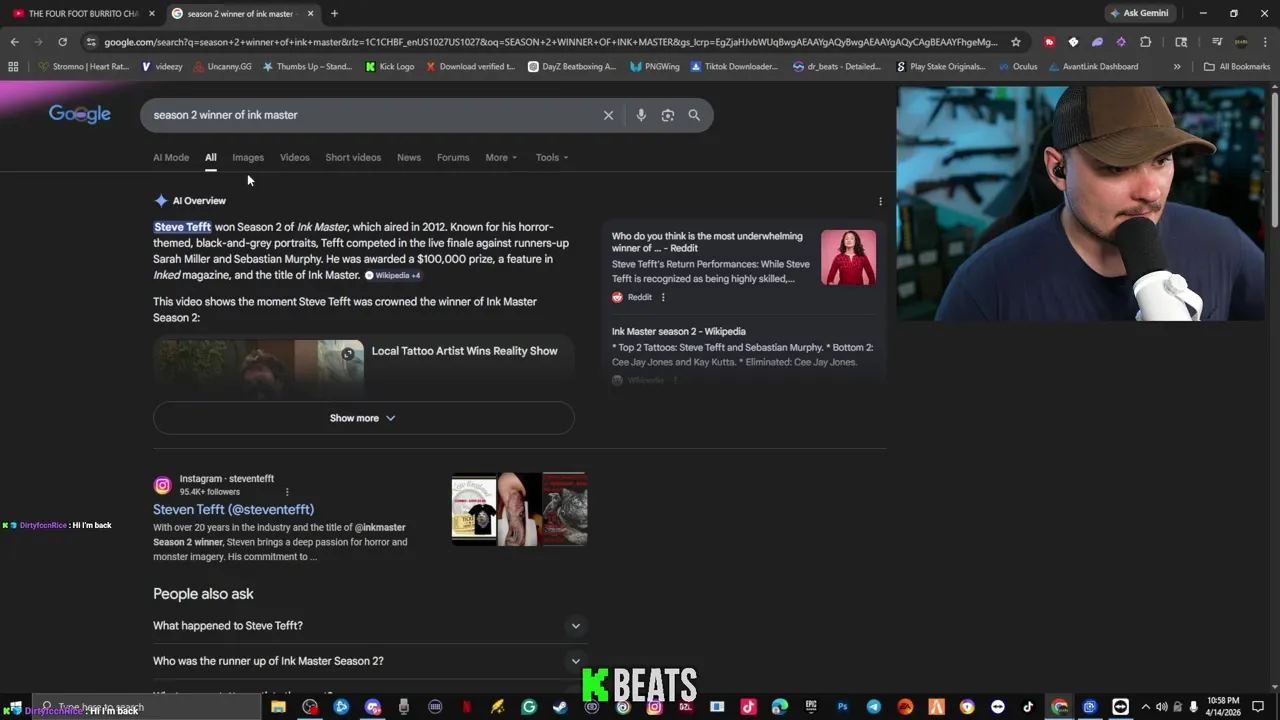The width and height of the screenshot is (1280, 720).
Task: Click the highlighted 'Steve Tefft' name
Action: pos(183,227)
